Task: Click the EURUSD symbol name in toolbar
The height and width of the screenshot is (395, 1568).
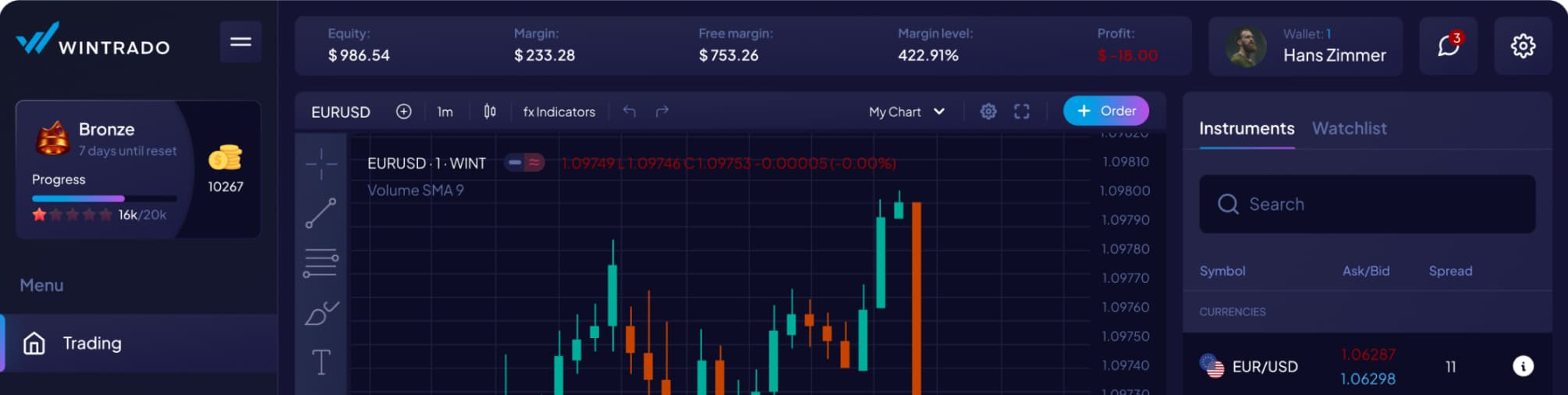Action: click(341, 112)
